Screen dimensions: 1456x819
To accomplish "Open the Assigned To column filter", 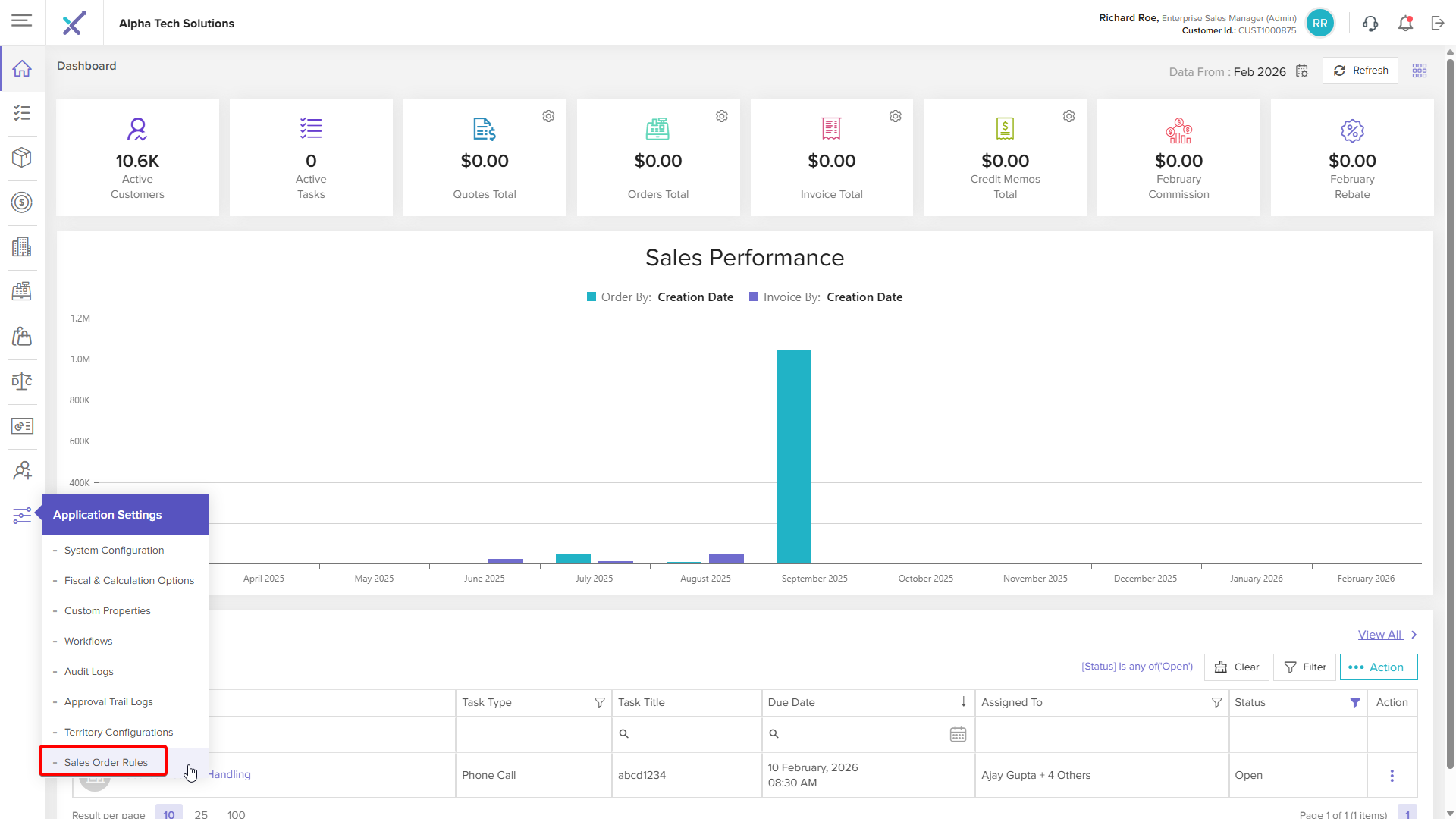I will (x=1216, y=703).
